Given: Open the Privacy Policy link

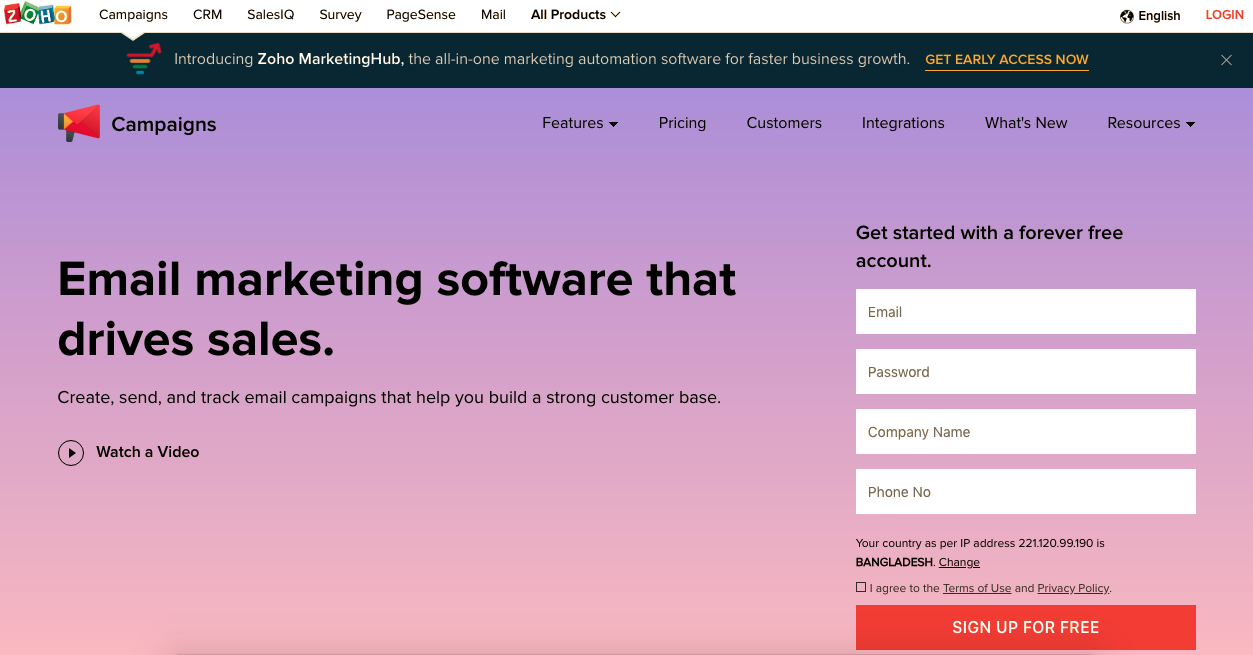Looking at the screenshot, I should click(x=1073, y=588).
